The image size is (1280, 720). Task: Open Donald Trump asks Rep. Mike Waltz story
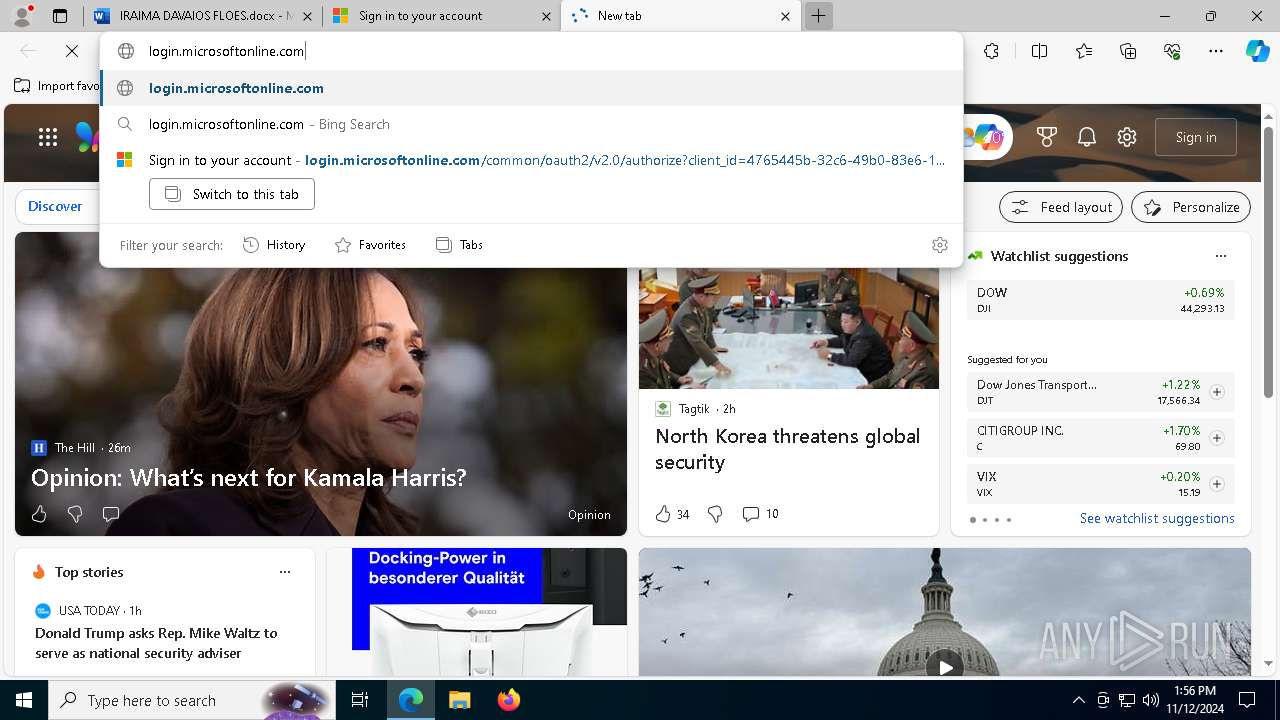click(x=156, y=643)
